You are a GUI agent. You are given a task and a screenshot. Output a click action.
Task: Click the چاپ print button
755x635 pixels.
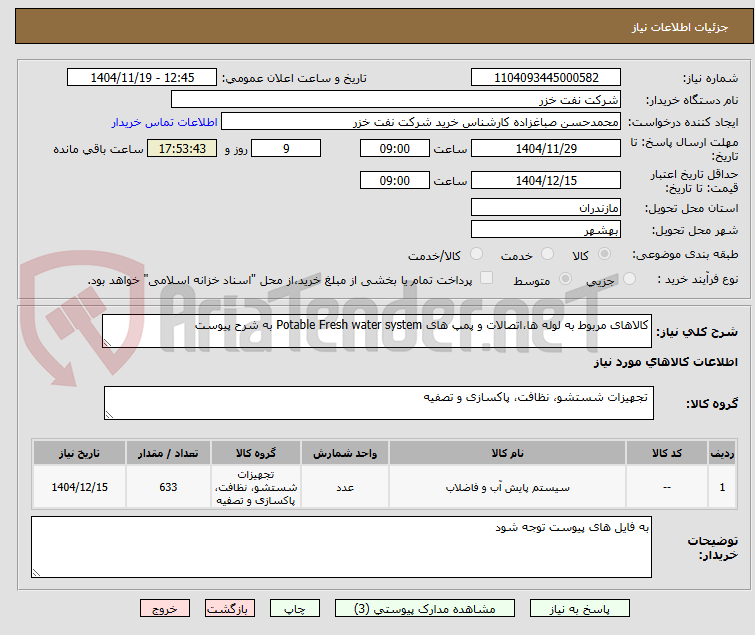(x=295, y=609)
